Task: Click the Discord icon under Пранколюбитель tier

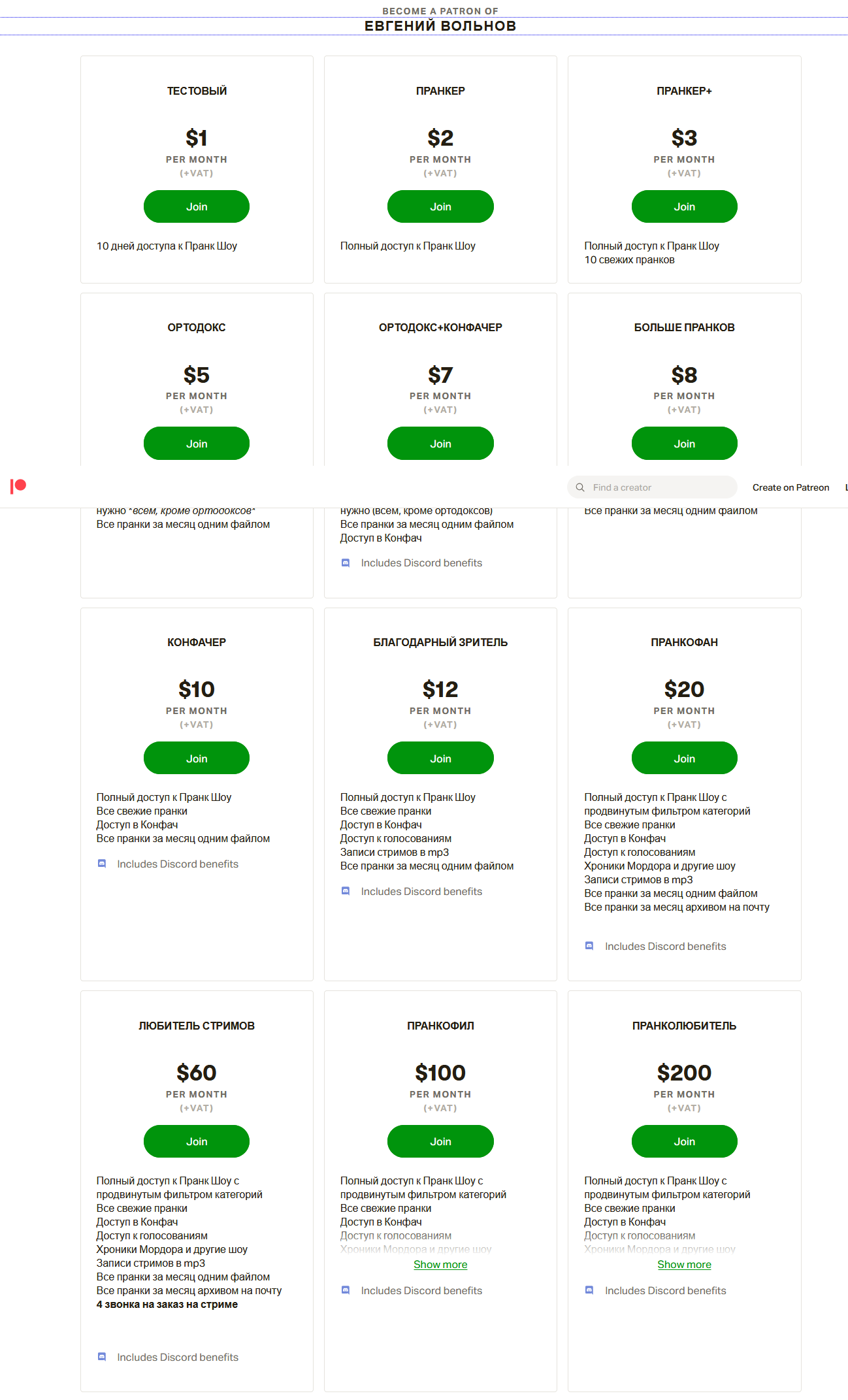Action: coord(589,1290)
